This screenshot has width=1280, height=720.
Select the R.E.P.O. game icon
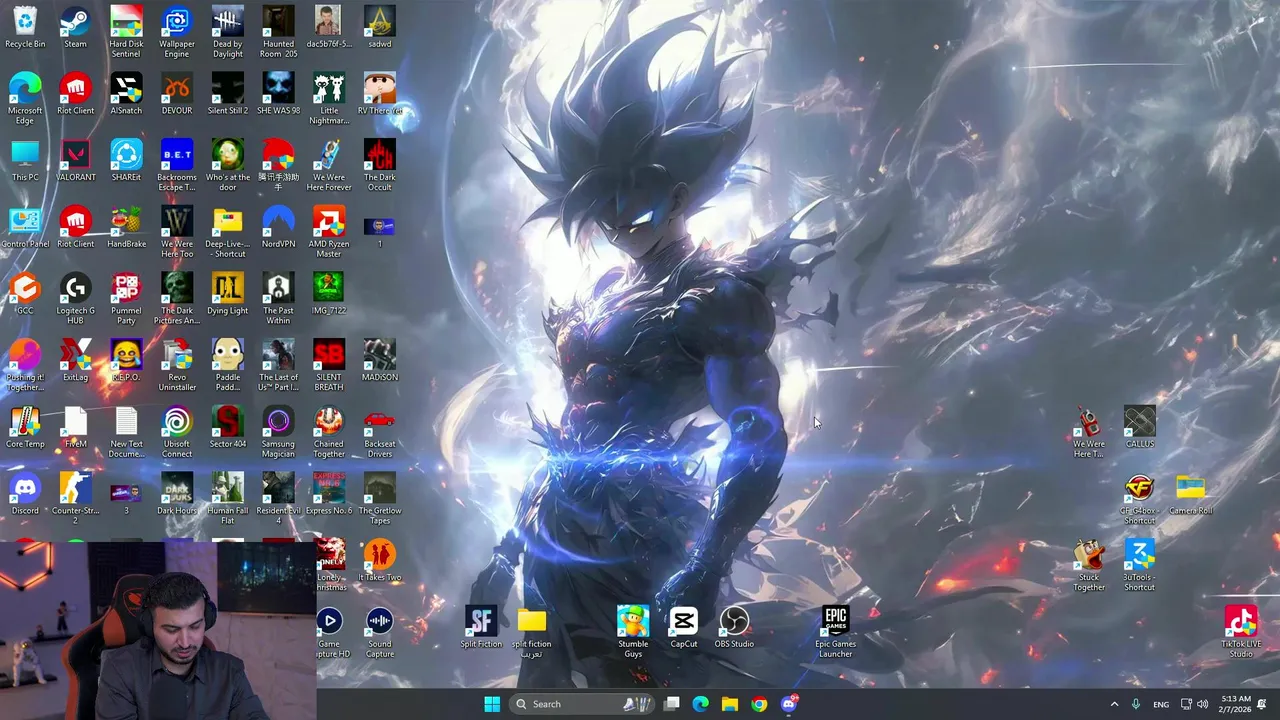click(x=126, y=360)
